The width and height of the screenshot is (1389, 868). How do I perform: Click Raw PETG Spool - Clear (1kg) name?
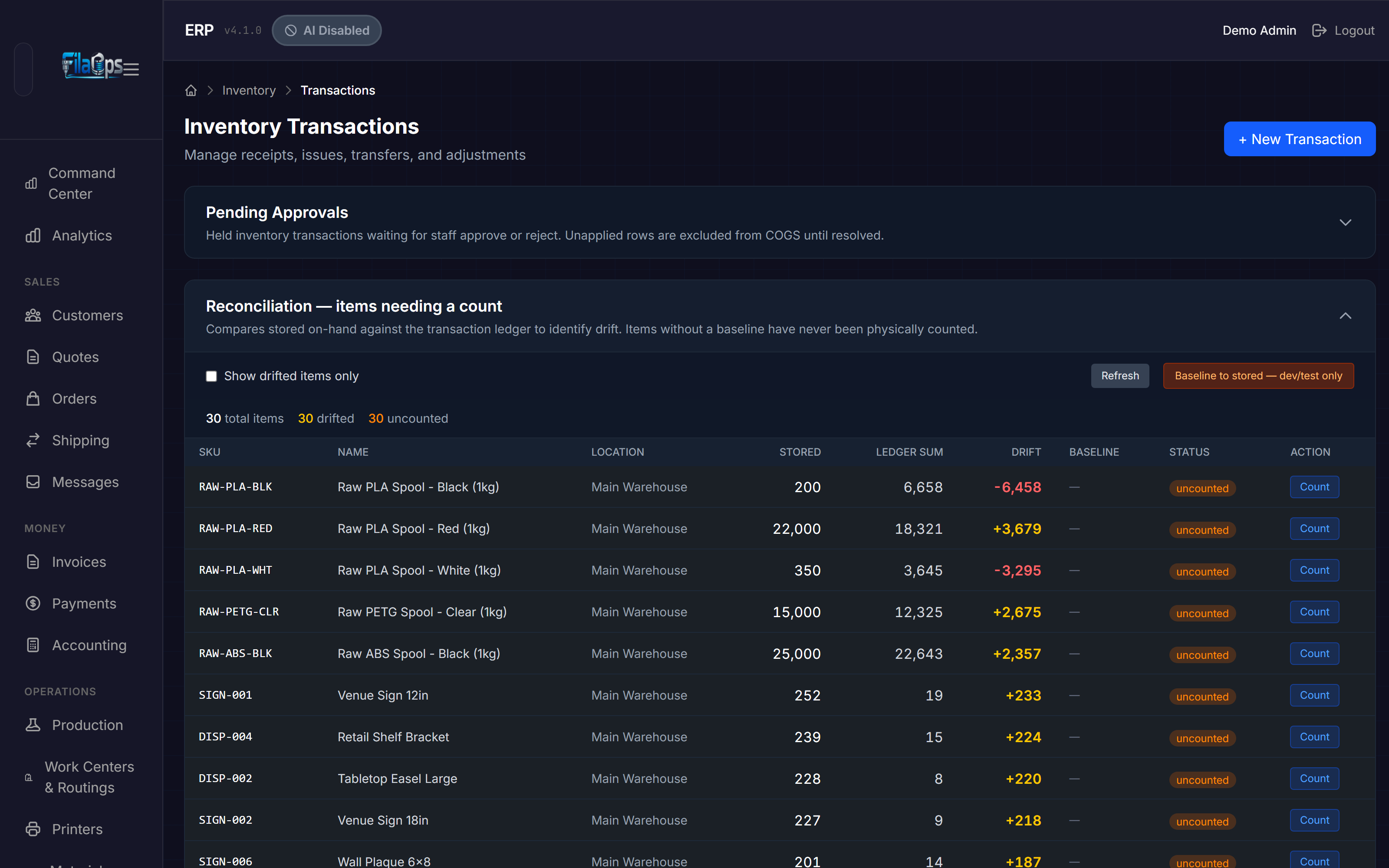tap(422, 612)
